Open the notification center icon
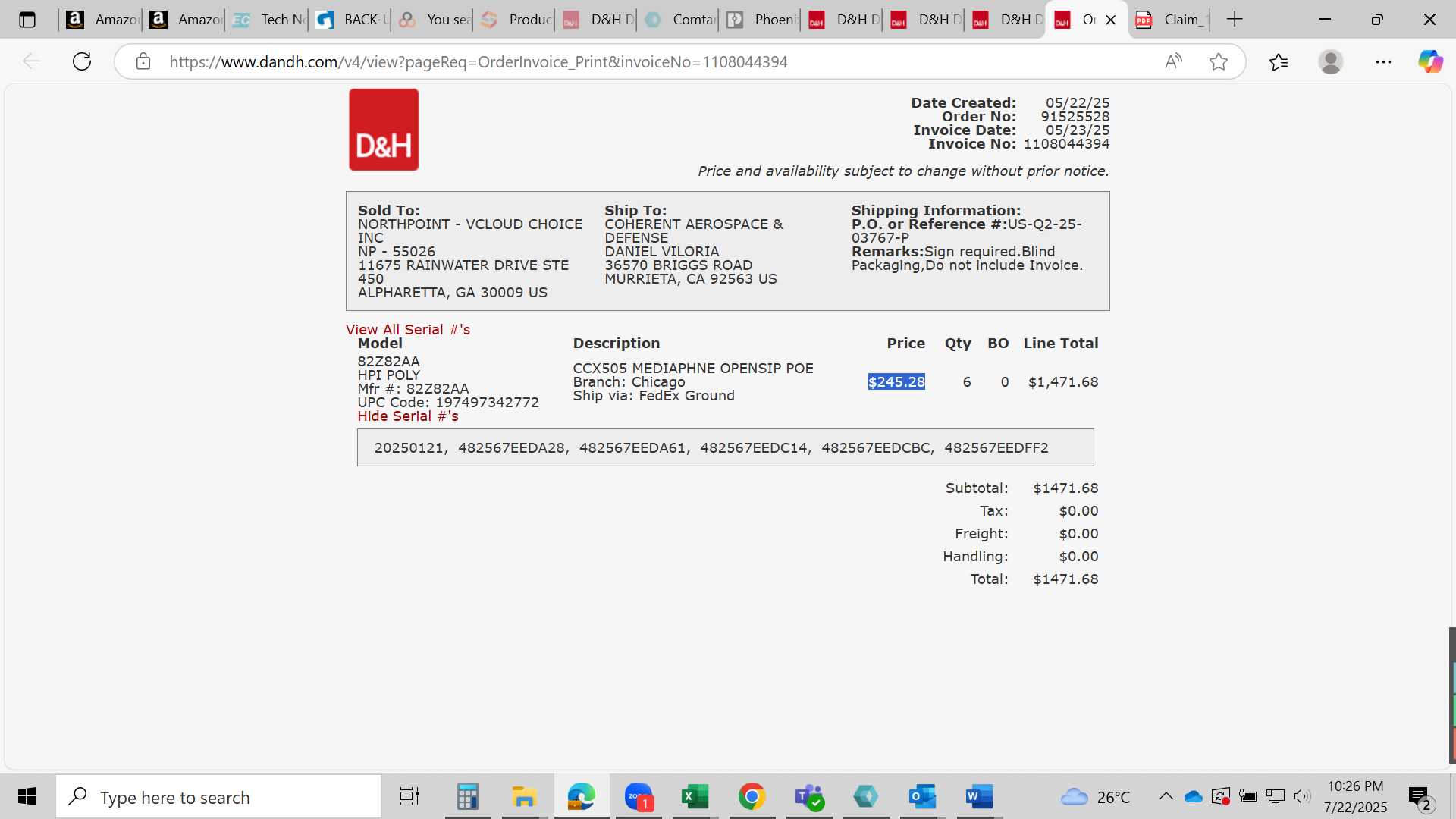The height and width of the screenshot is (819, 1456). pos(1420,798)
